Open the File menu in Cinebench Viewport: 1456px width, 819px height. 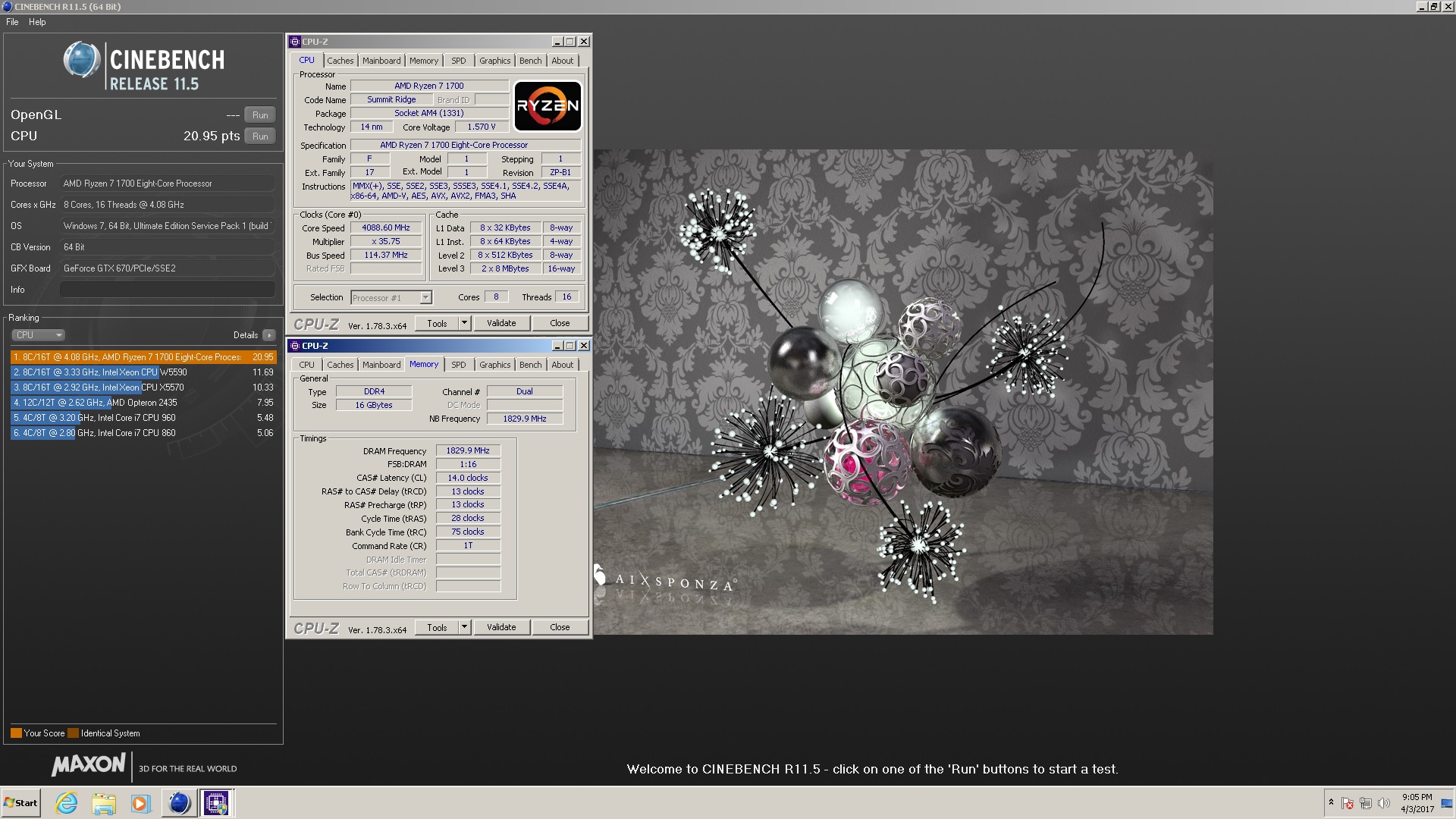tap(12, 22)
